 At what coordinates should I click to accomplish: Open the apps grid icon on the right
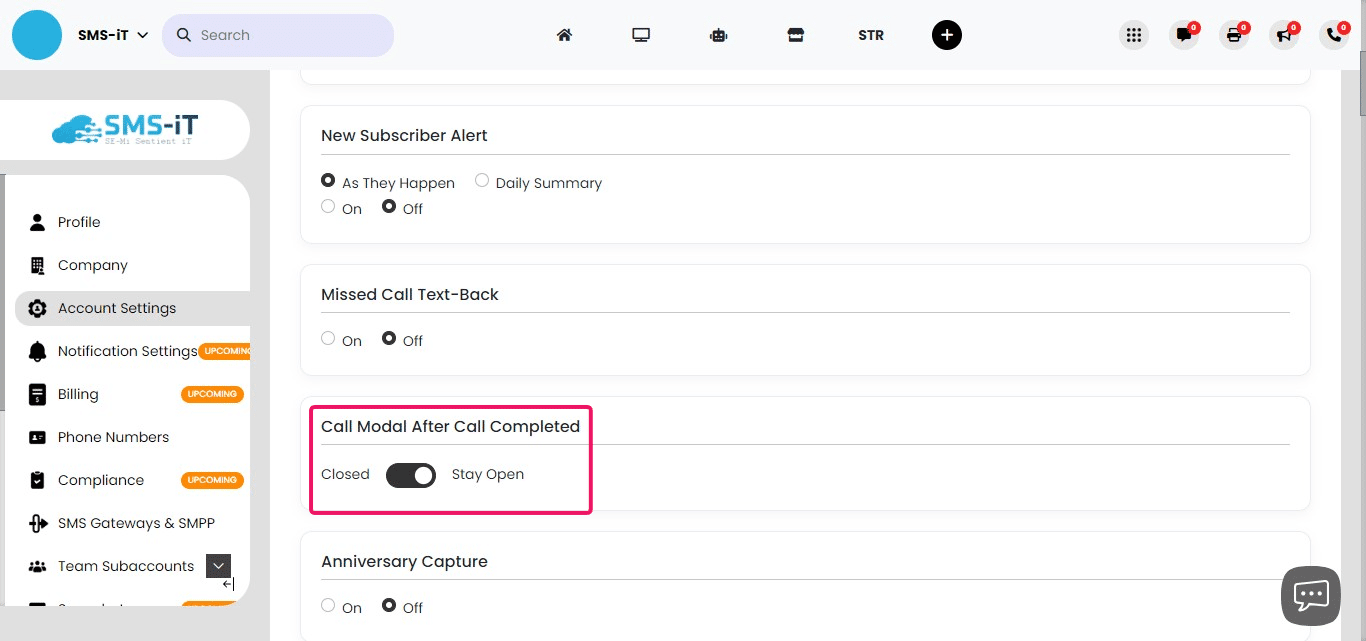[x=1133, y=34]
